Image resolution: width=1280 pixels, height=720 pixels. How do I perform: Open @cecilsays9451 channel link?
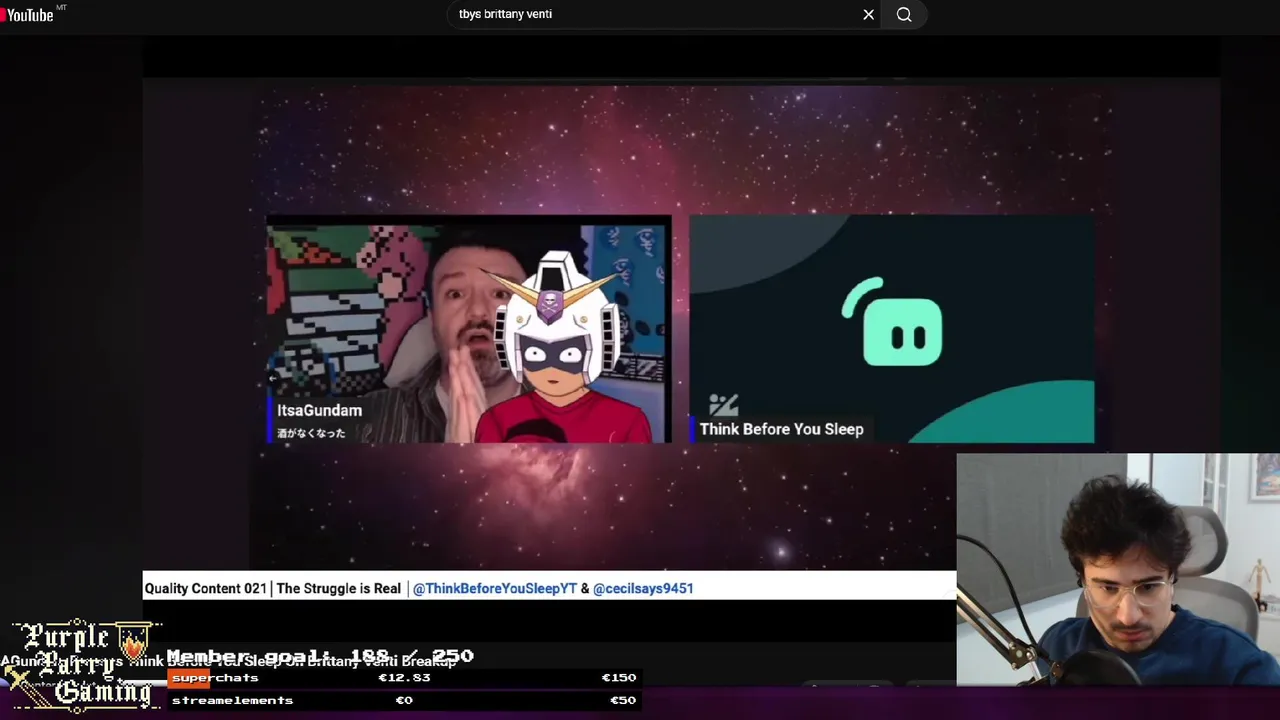(643, 588)
